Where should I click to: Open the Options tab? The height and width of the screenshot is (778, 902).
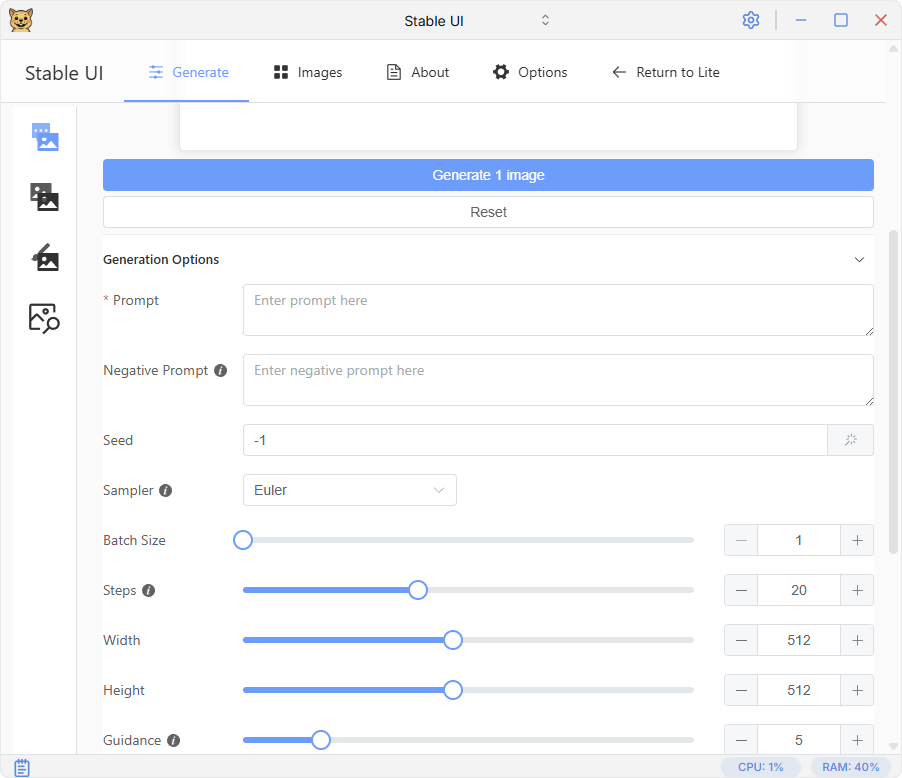pos(530,72)
